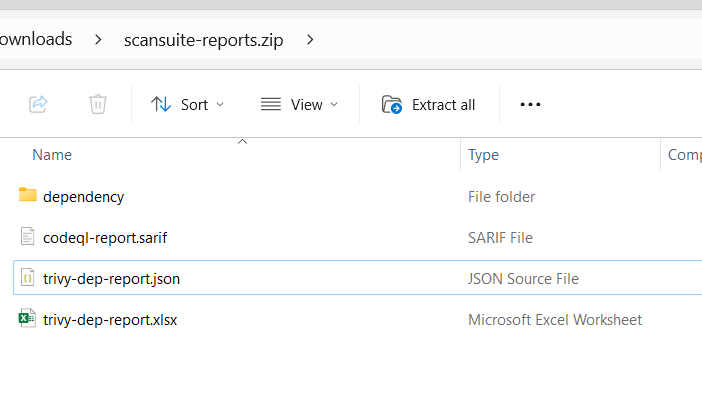The width and height of the screenshot is (702, 398).
Task: Click the trivy-dep-report.xlsx Excel icon
Action: [27, 318]
